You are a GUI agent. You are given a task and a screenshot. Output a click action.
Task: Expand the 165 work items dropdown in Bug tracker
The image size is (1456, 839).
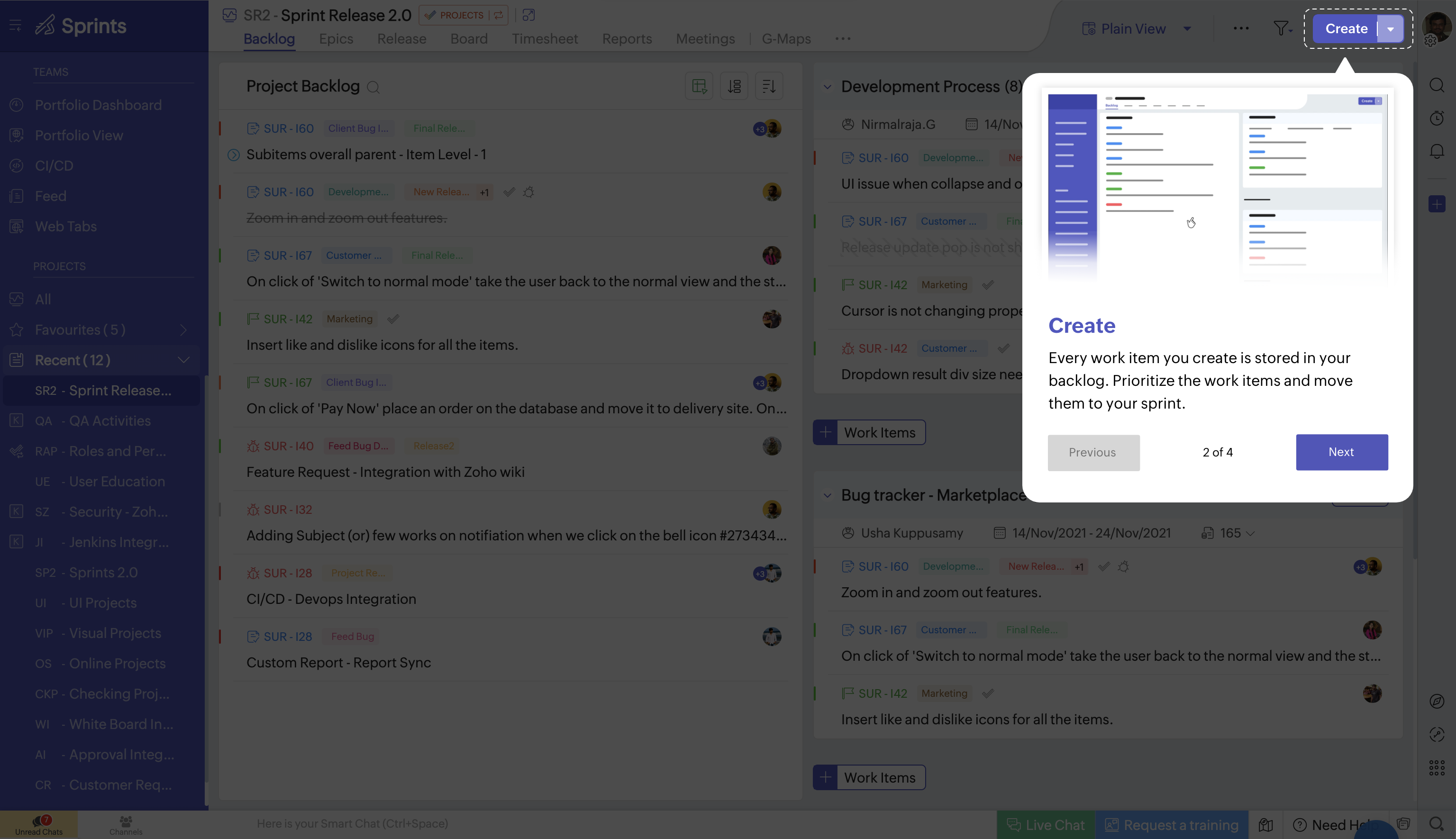point(1251,533)
